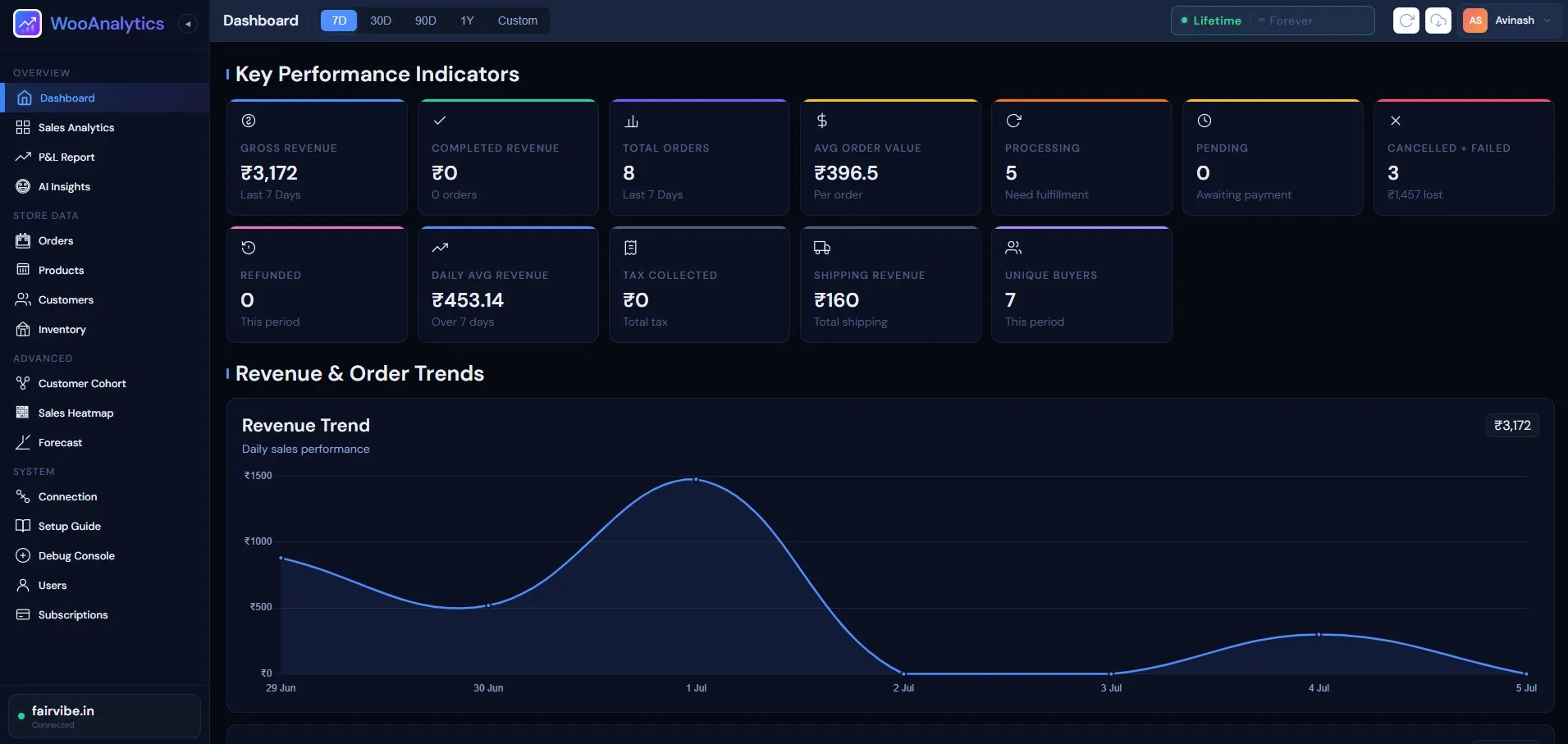Click the Sales Heatmap grid icon
Viewport: 1568px width, 744px height.
pos(23,413)
